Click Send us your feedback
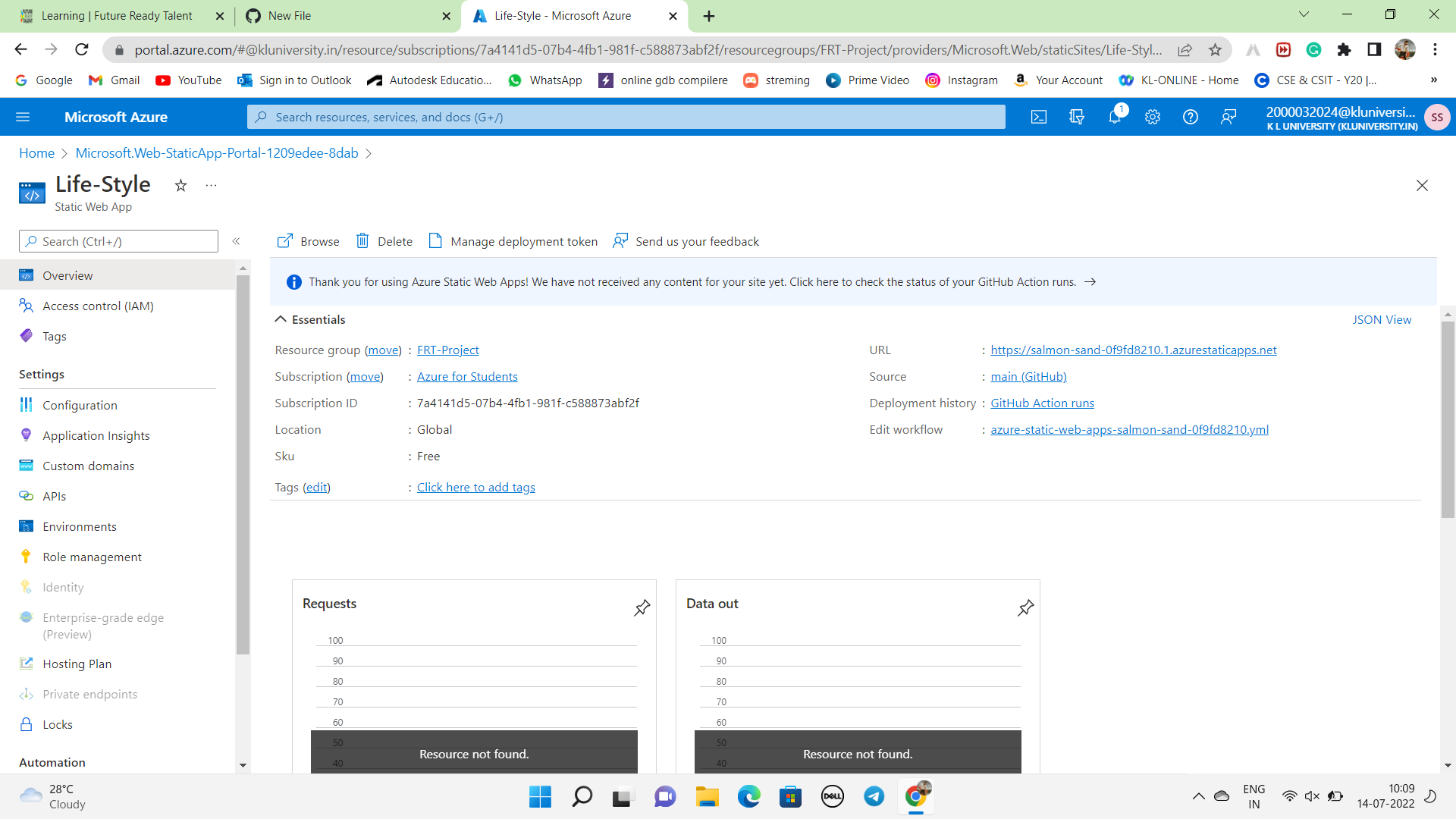Screen dimensions: 1456x819 686,241
